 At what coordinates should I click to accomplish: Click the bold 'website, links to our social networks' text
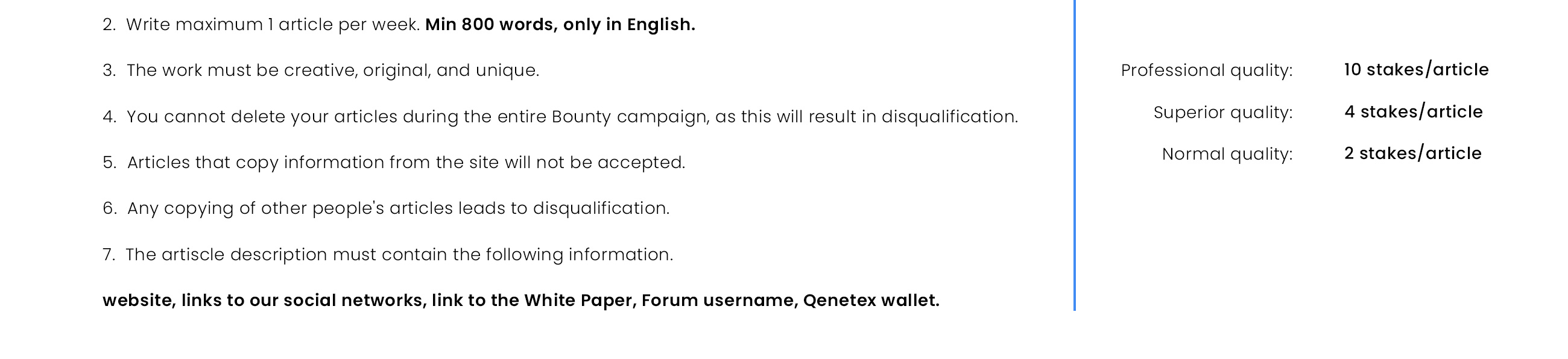click(264, 301)
